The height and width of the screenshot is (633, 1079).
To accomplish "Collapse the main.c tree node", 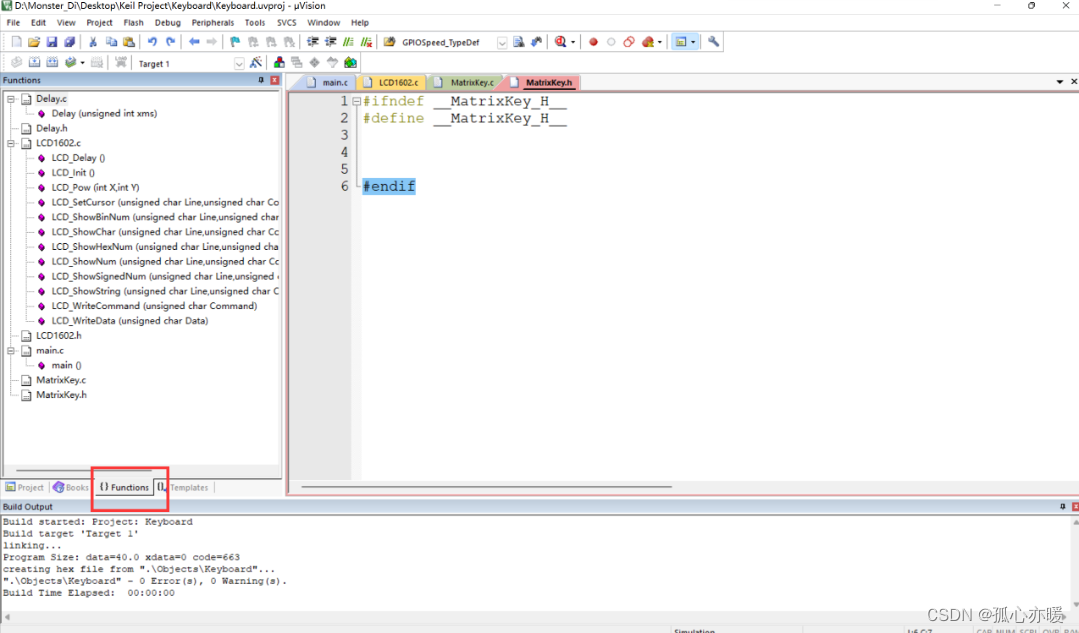I will [x=11, y=350].
